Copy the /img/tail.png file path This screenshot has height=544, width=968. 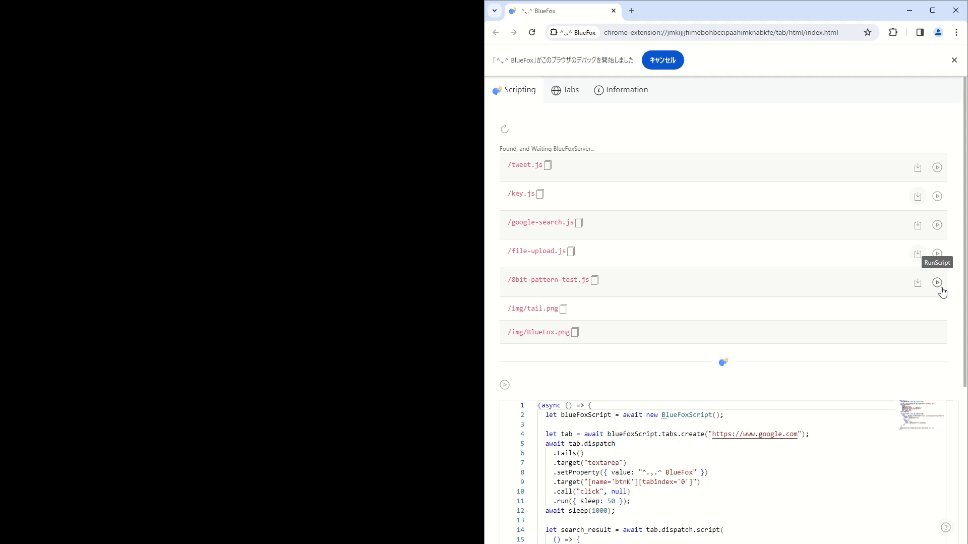(x=563, y=309)
